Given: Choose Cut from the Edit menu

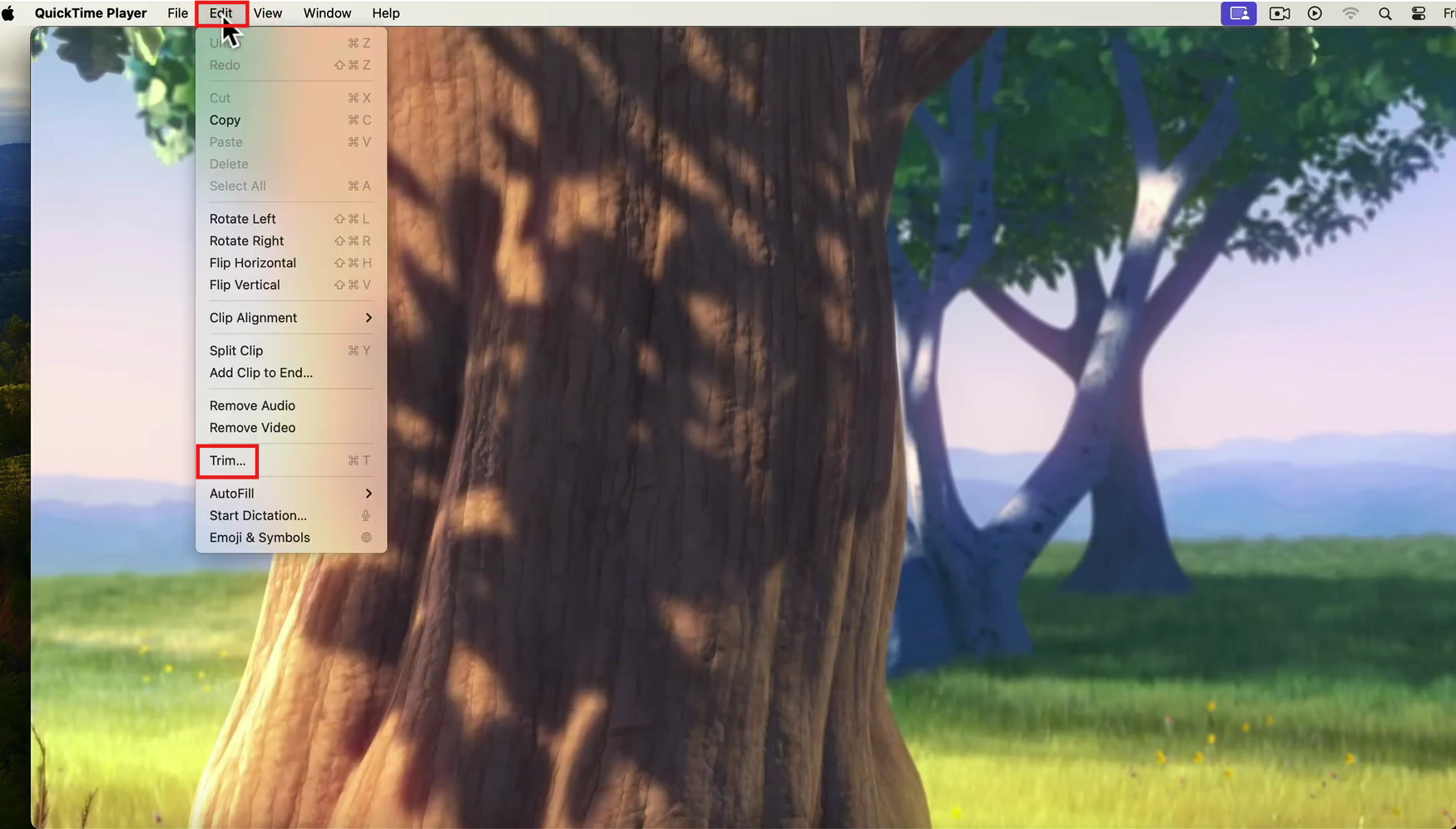Looking at the screenshot, I should (290, 98).
